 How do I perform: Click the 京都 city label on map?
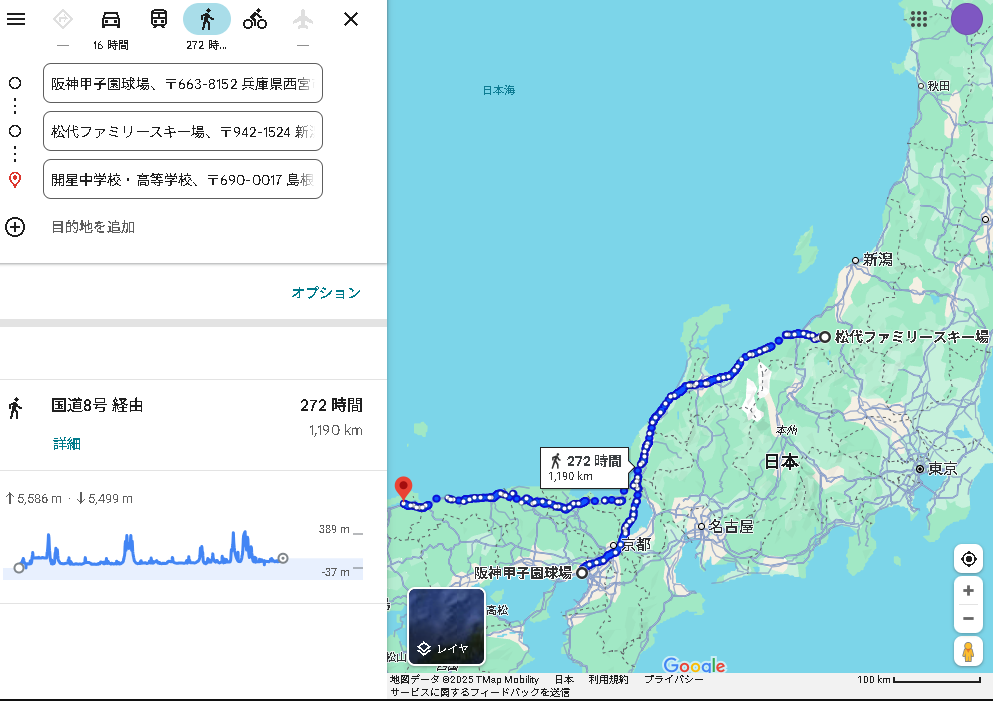click(x=635, y=544)
